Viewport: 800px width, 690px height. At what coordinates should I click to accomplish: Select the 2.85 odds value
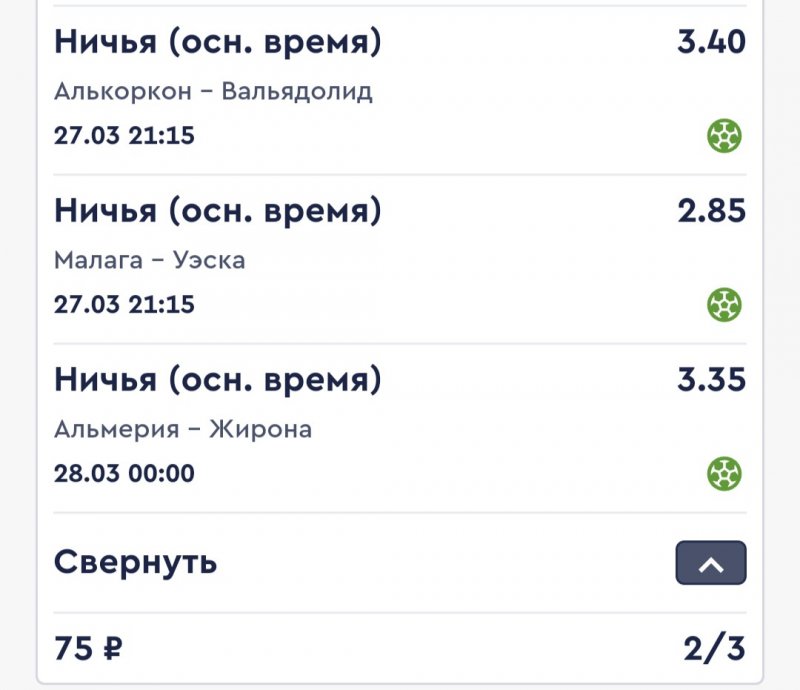tap(711, 212)
